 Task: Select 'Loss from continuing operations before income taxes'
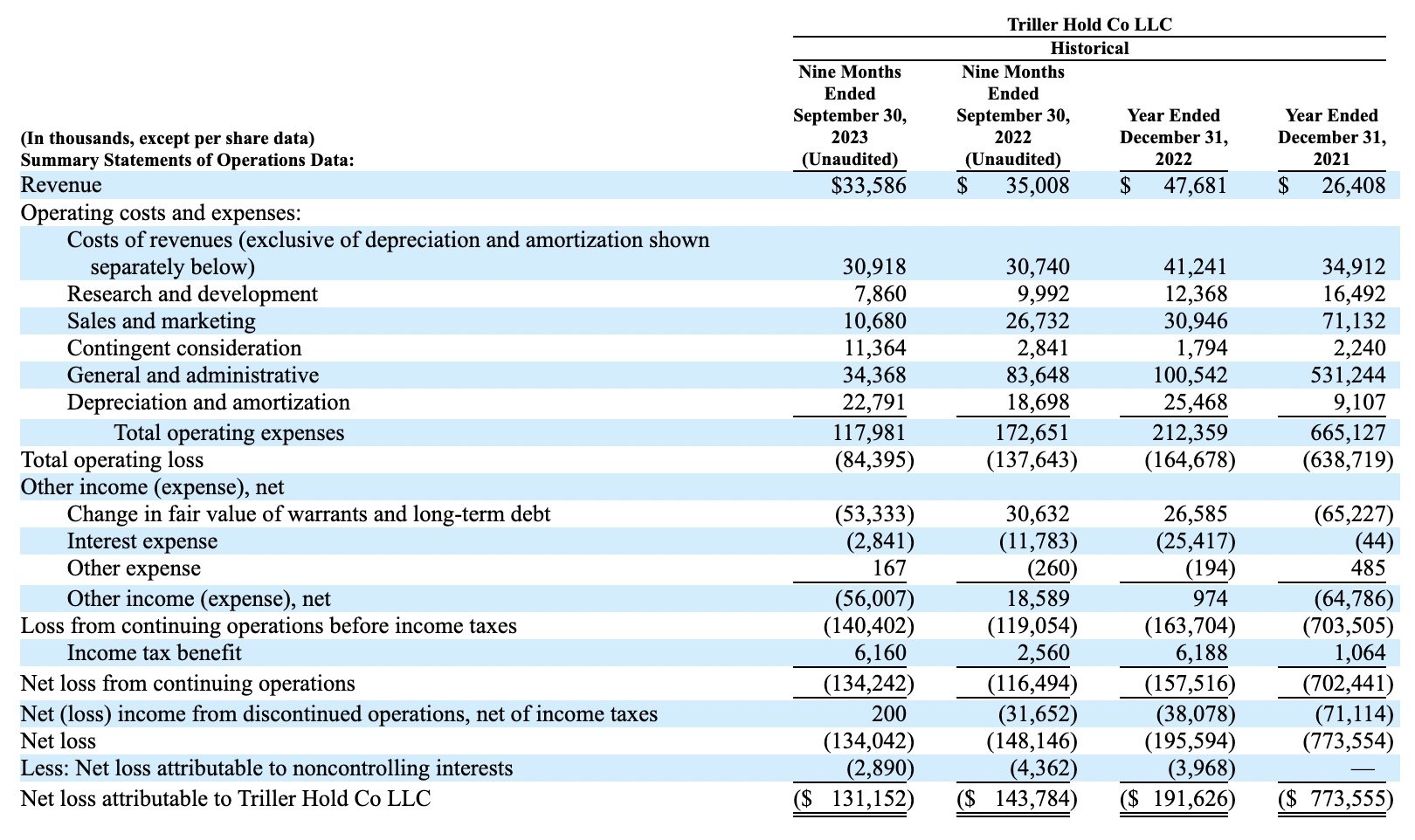tap(268, 626)
